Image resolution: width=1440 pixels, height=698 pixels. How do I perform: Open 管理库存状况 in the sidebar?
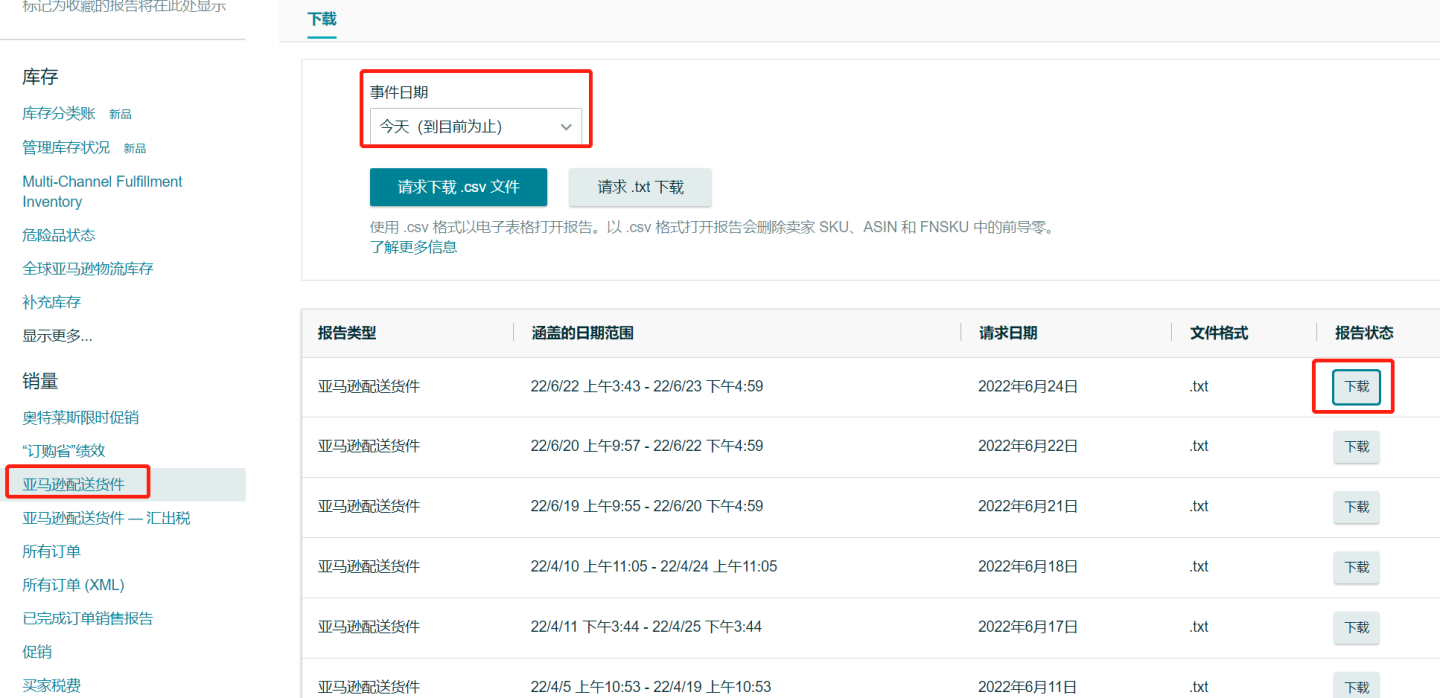click(64, 147)
